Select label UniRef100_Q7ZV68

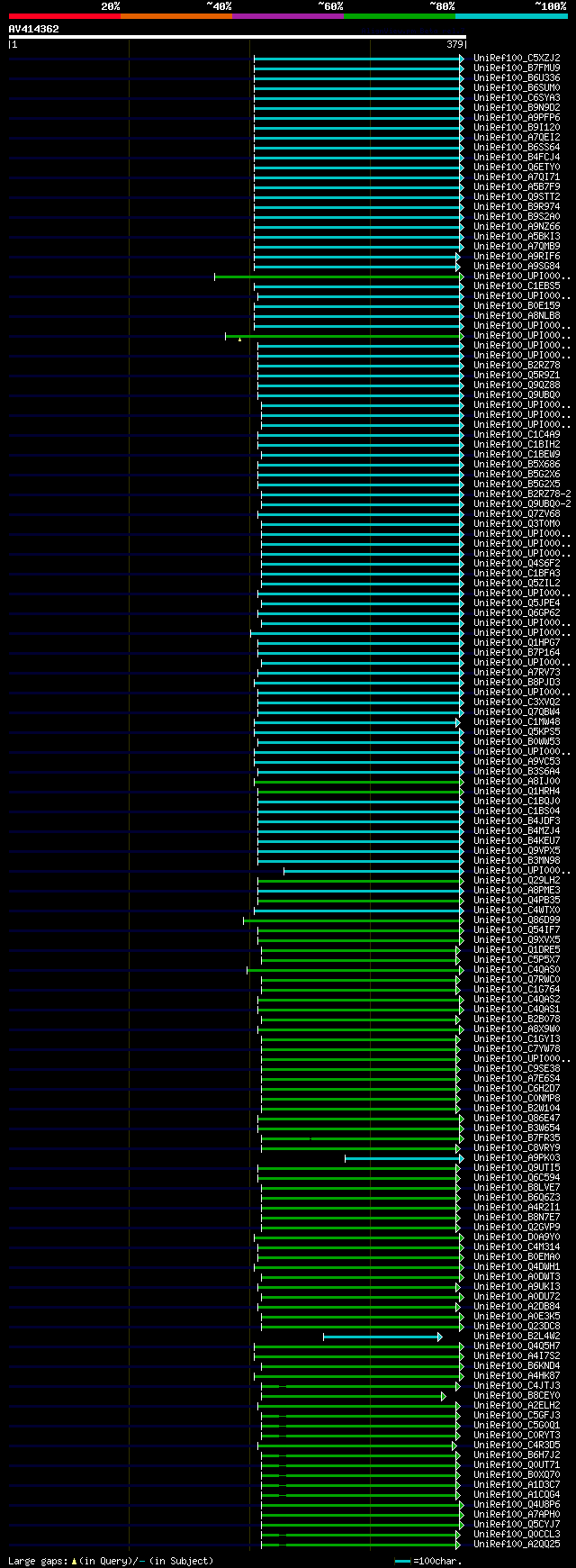[x=517, y=514]
